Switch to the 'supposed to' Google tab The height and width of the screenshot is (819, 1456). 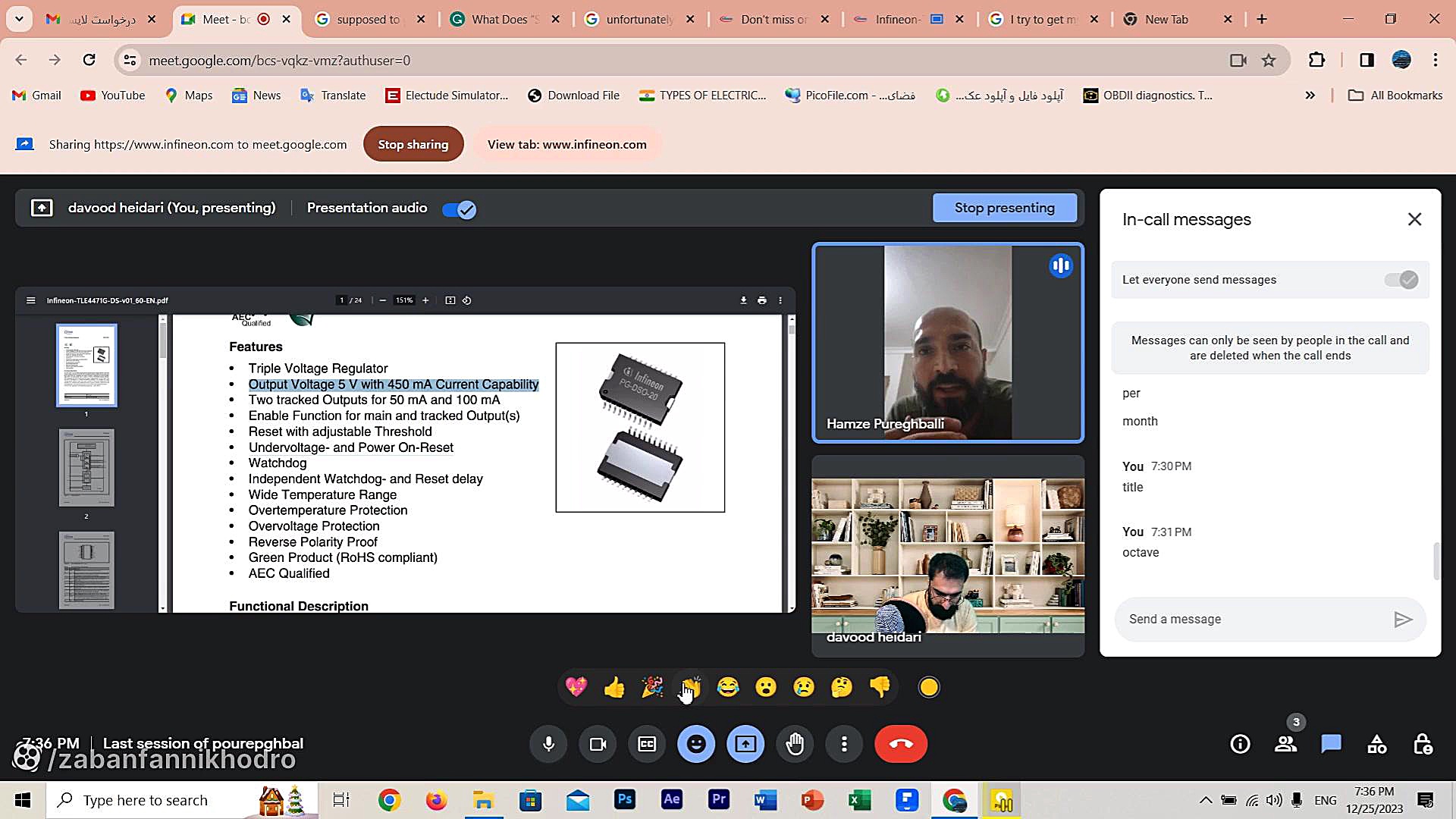tap(369, 19)
